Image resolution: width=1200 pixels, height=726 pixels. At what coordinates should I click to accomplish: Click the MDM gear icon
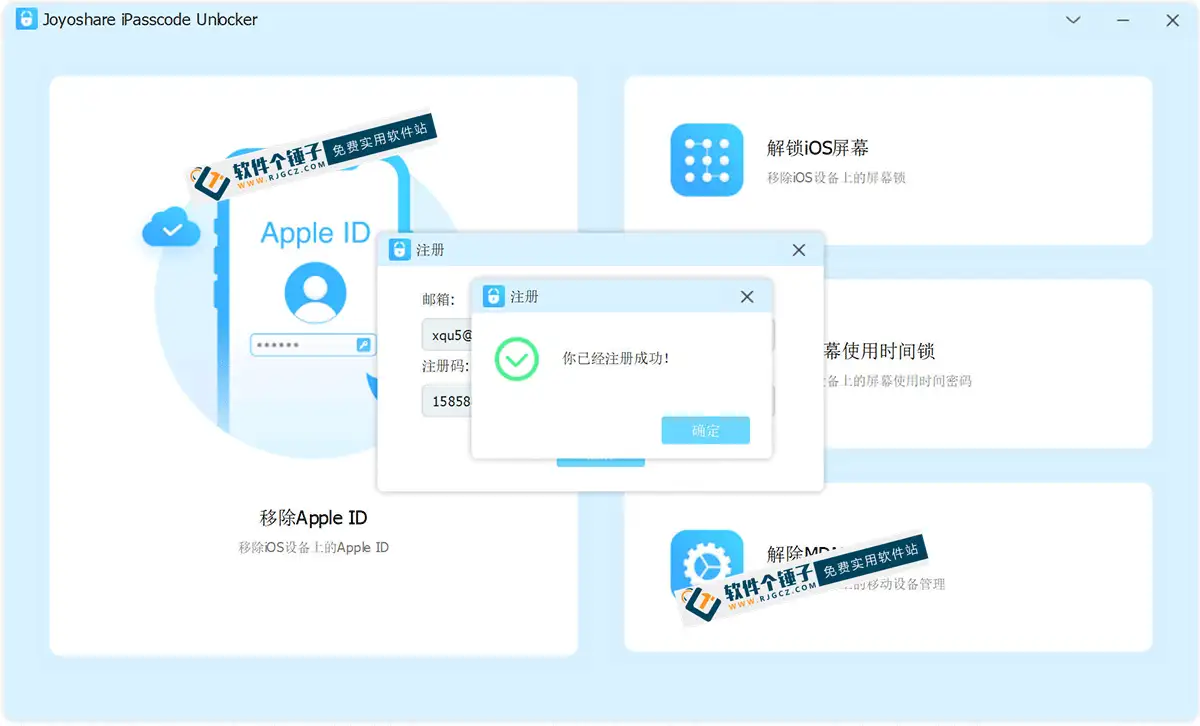[707, 567]
